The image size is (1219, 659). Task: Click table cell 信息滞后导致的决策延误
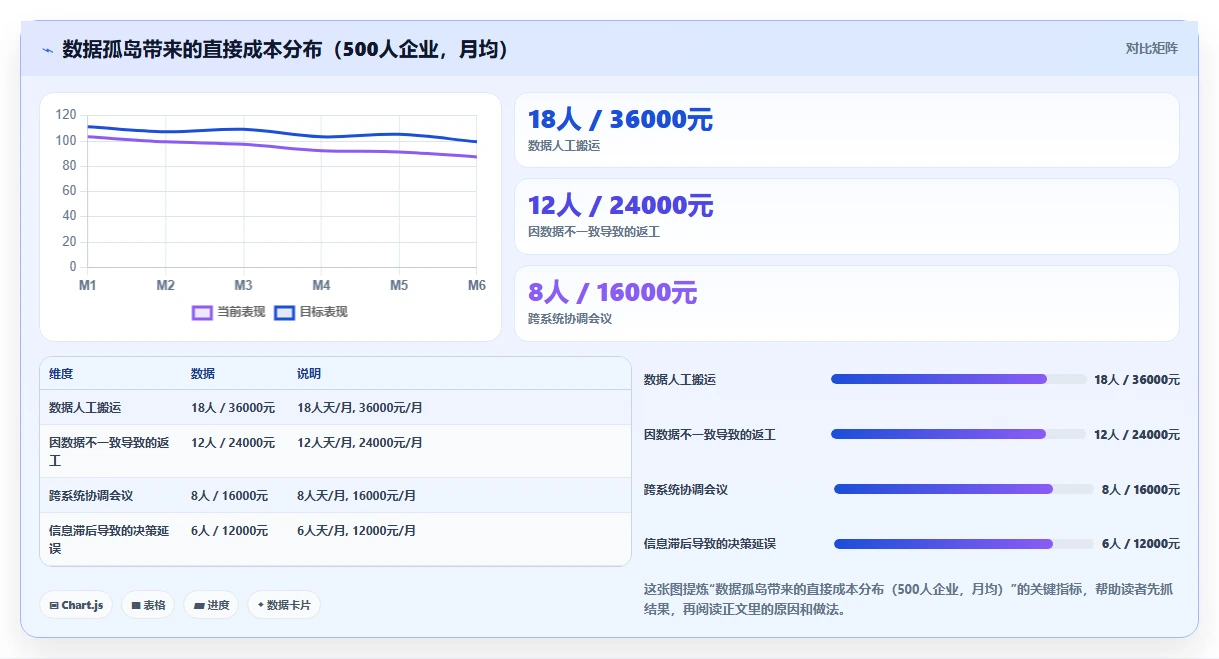tap(109, 540)
